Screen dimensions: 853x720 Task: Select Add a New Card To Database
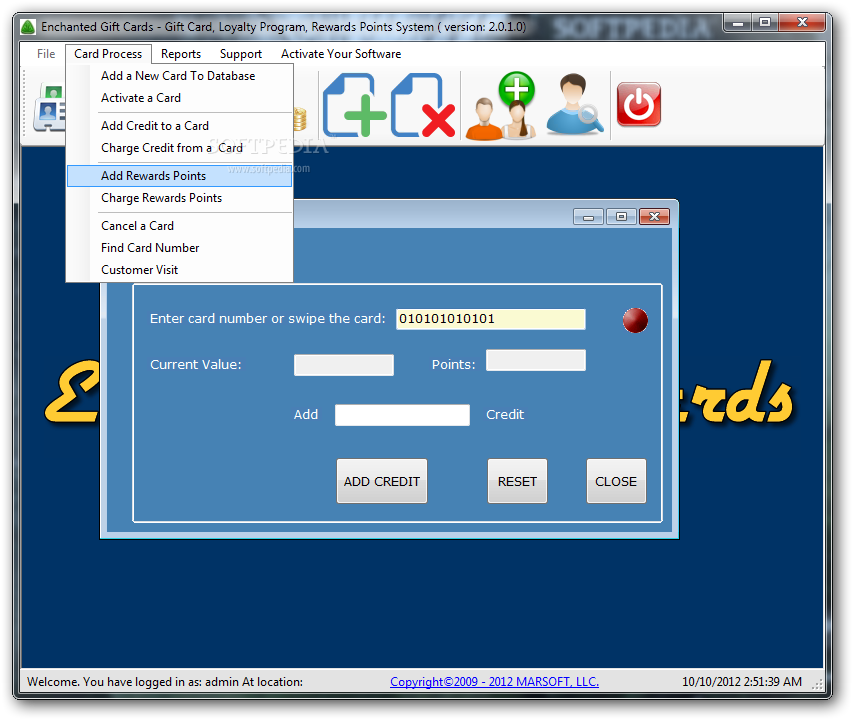tap(179, 76)
